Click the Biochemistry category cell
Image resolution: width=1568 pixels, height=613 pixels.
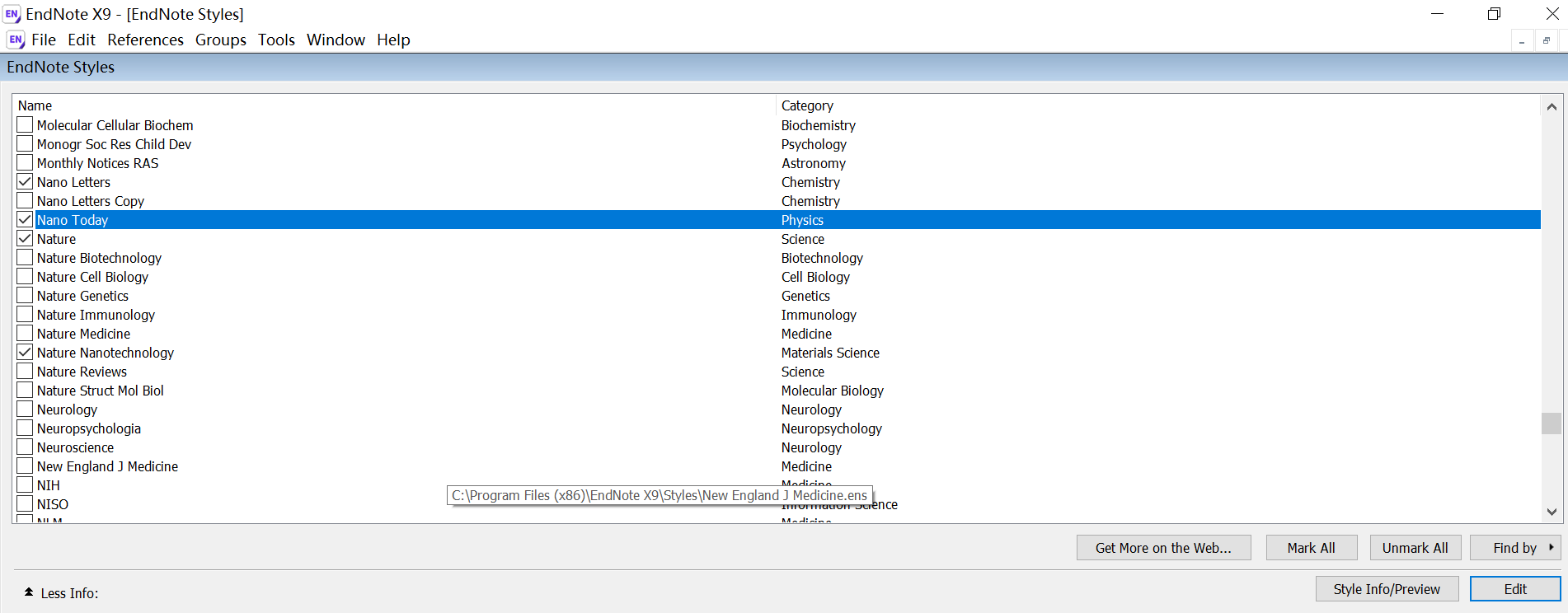818,125
